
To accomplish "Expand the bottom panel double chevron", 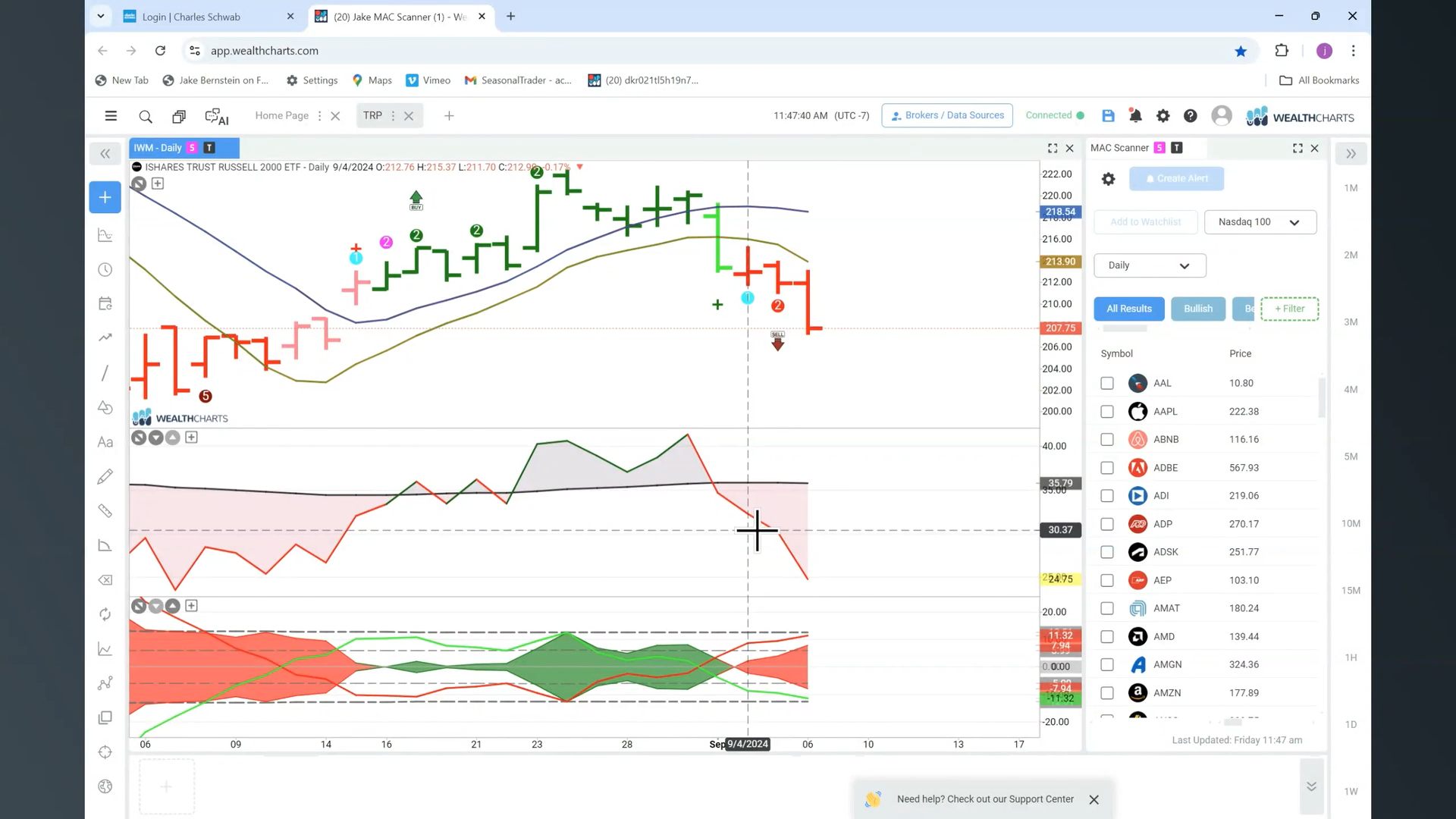I will 1311,786.
